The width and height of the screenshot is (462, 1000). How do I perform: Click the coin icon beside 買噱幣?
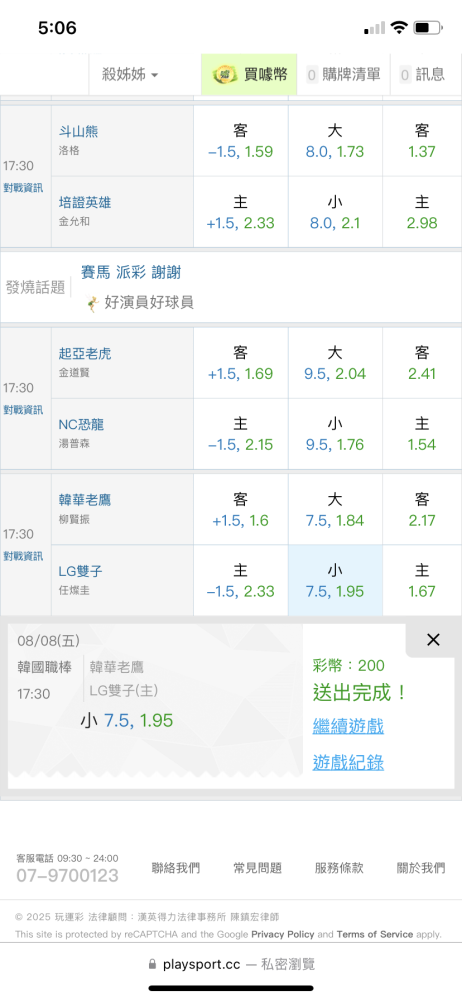coord(225,75)
